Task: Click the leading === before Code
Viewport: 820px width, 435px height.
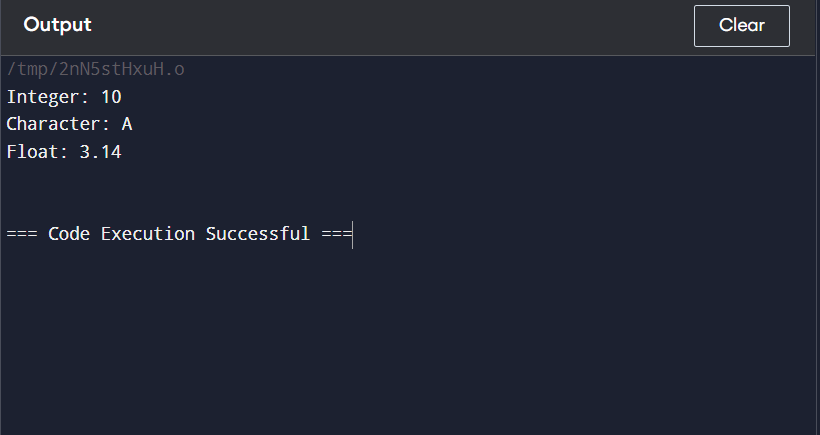Action: pos(22,234)
